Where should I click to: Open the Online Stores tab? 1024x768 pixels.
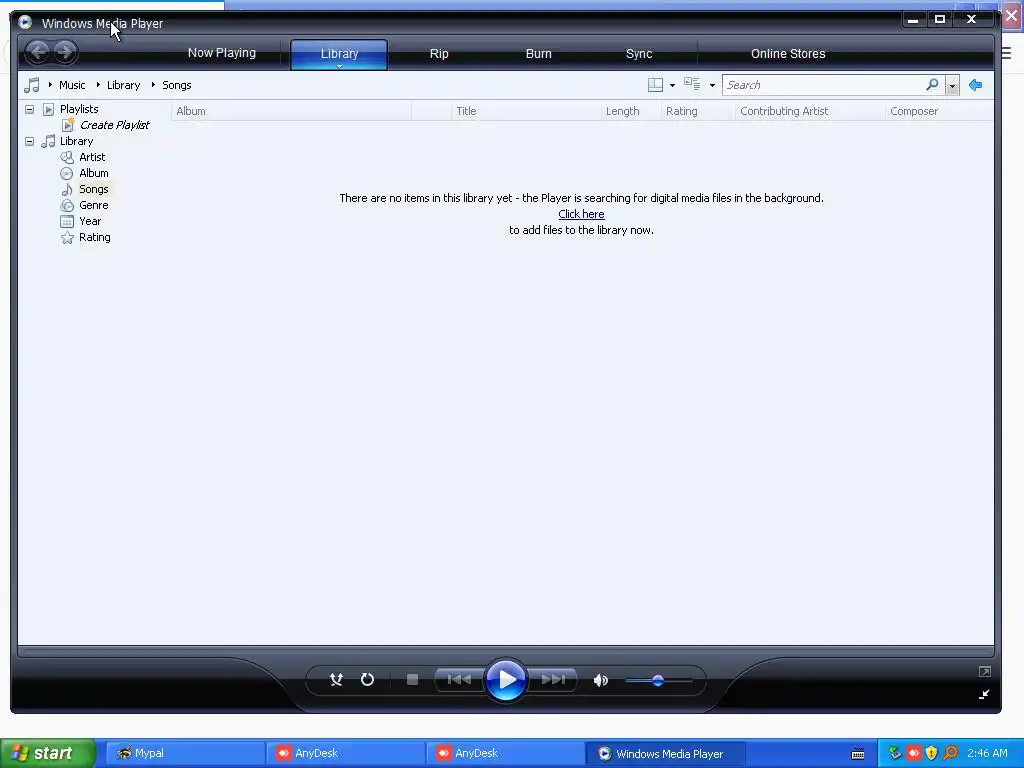(788, 54)
